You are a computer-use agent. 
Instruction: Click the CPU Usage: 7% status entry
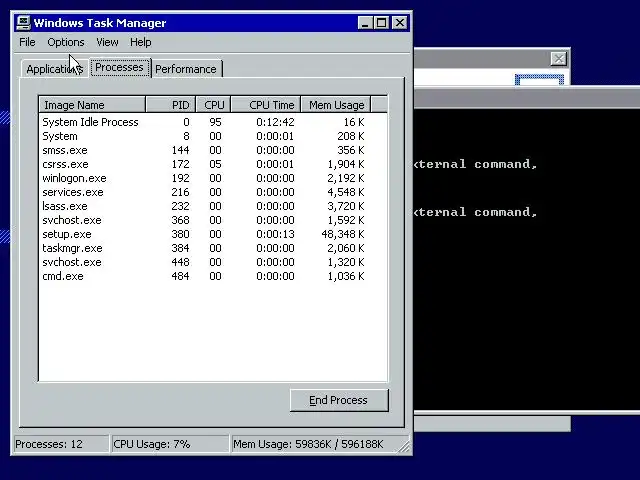pyautogui.click(x=170, y=444)
